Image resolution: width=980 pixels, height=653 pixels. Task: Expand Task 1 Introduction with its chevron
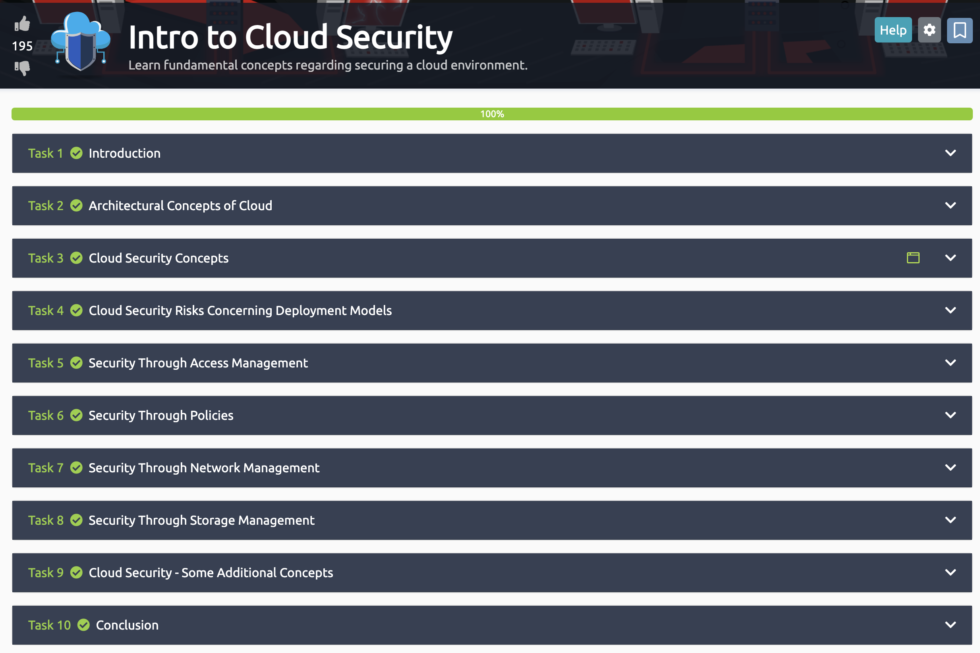click(x=951, y=153)
